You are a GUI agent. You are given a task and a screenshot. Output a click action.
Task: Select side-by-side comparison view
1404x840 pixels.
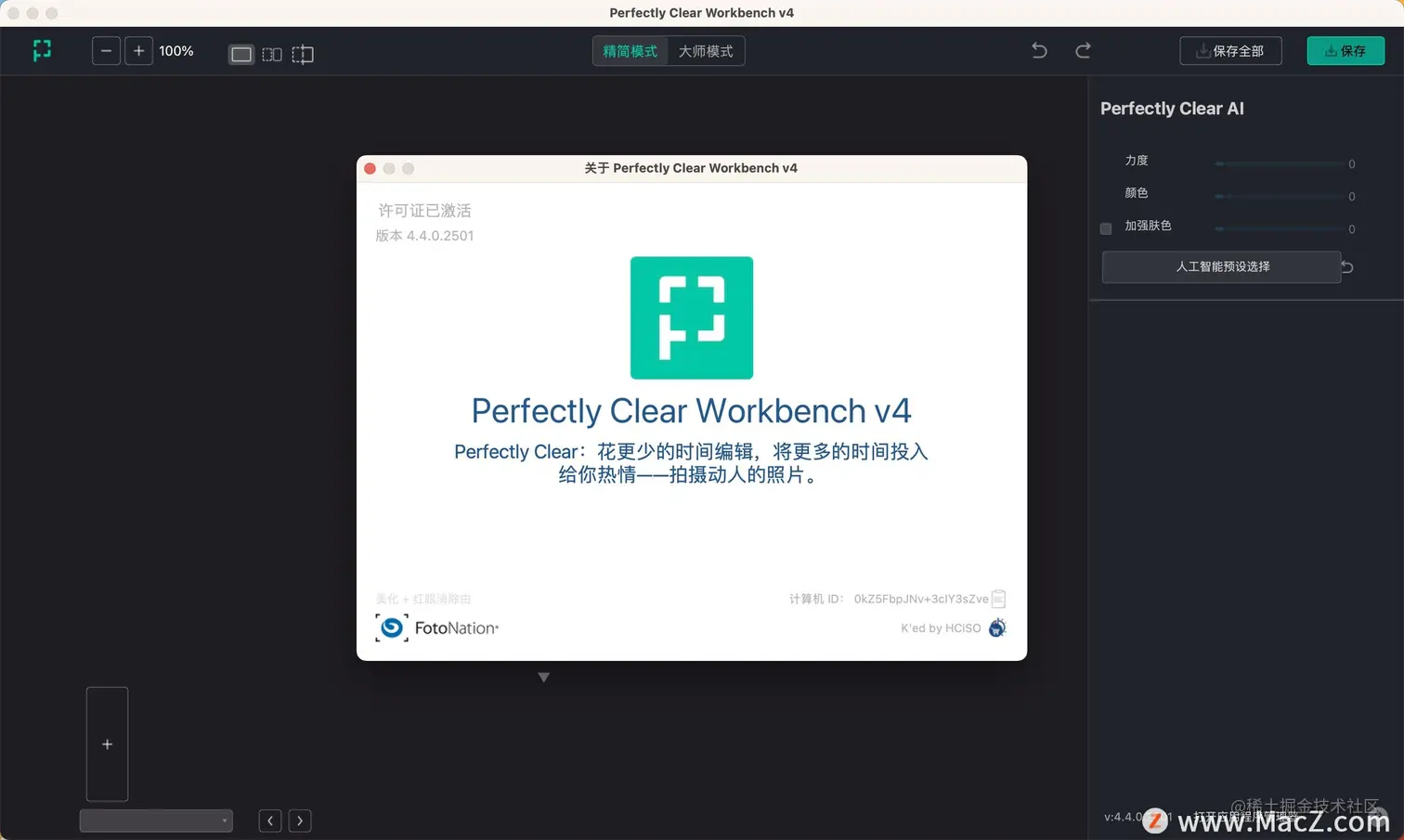coord(271,55)
